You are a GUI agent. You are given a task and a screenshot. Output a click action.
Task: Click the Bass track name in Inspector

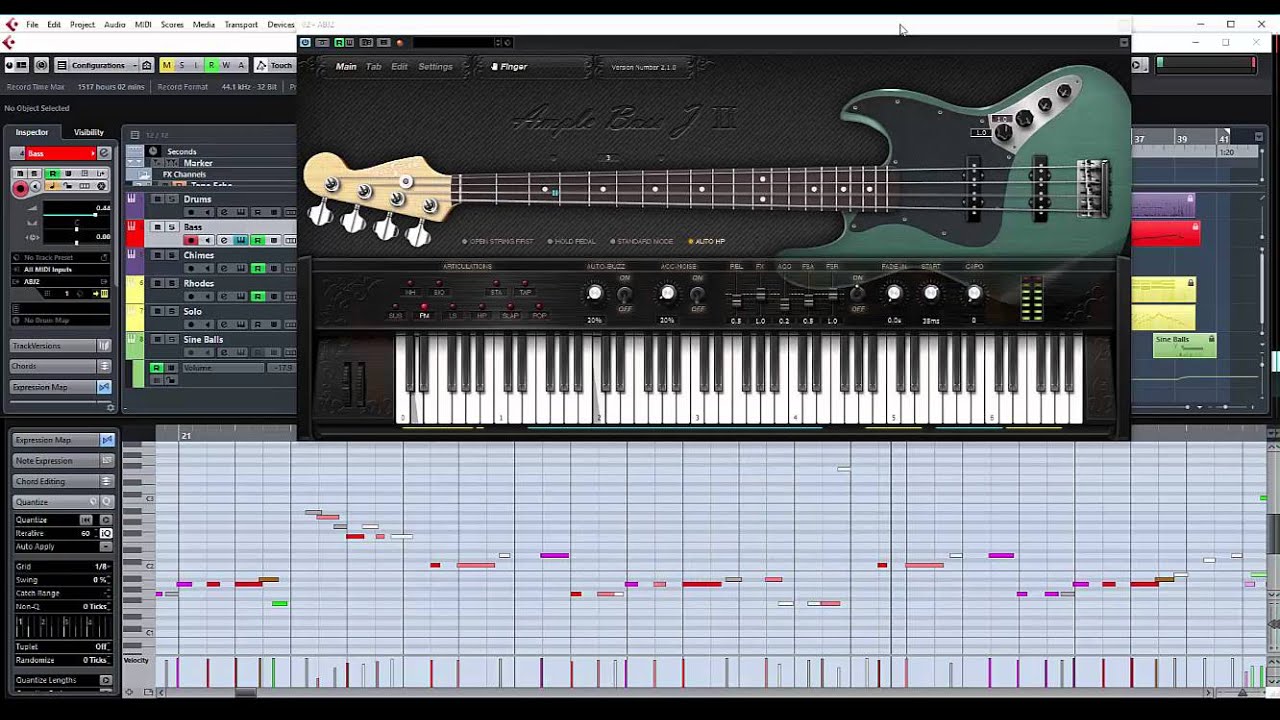[58, 153]
